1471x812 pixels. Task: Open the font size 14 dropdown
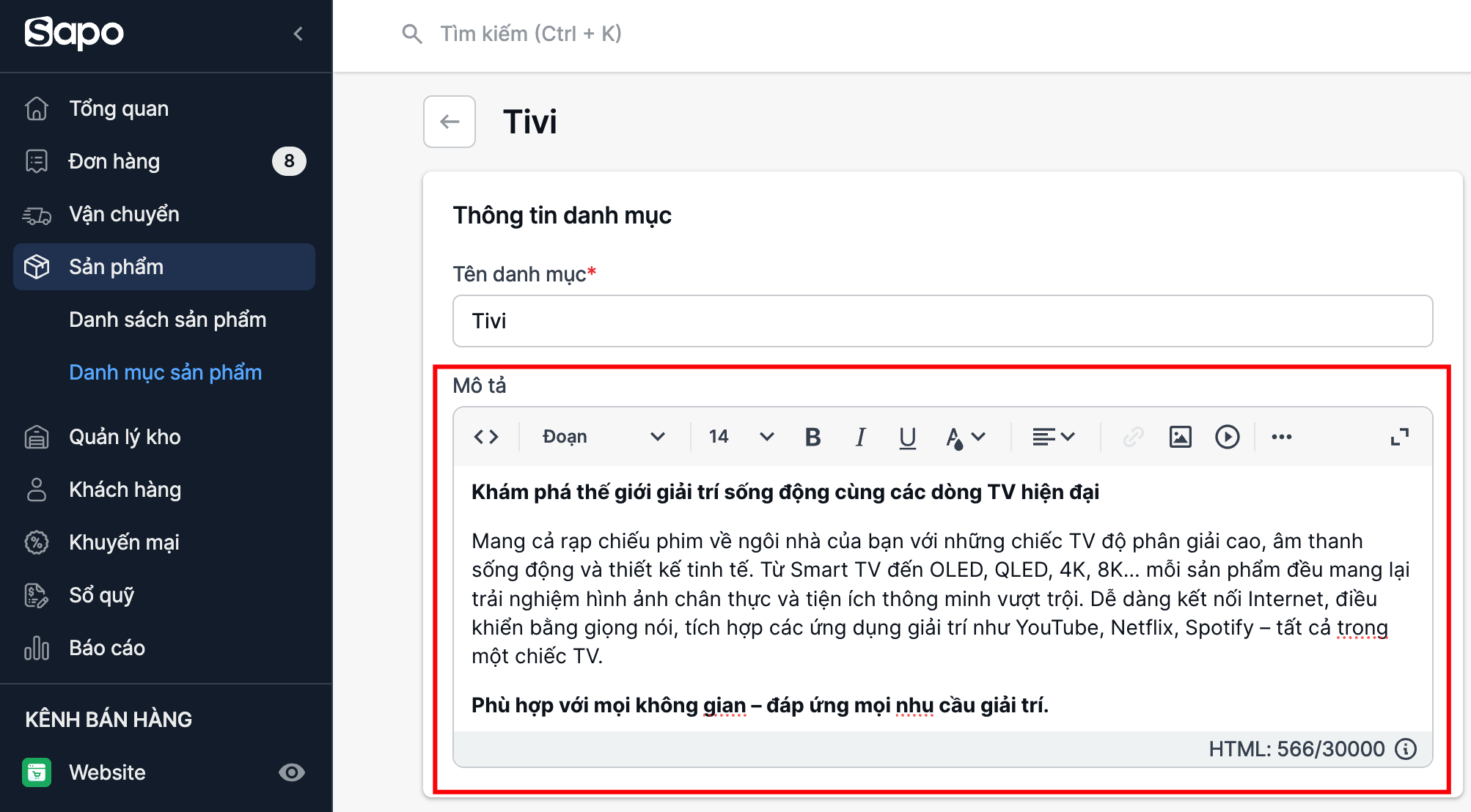741,437
